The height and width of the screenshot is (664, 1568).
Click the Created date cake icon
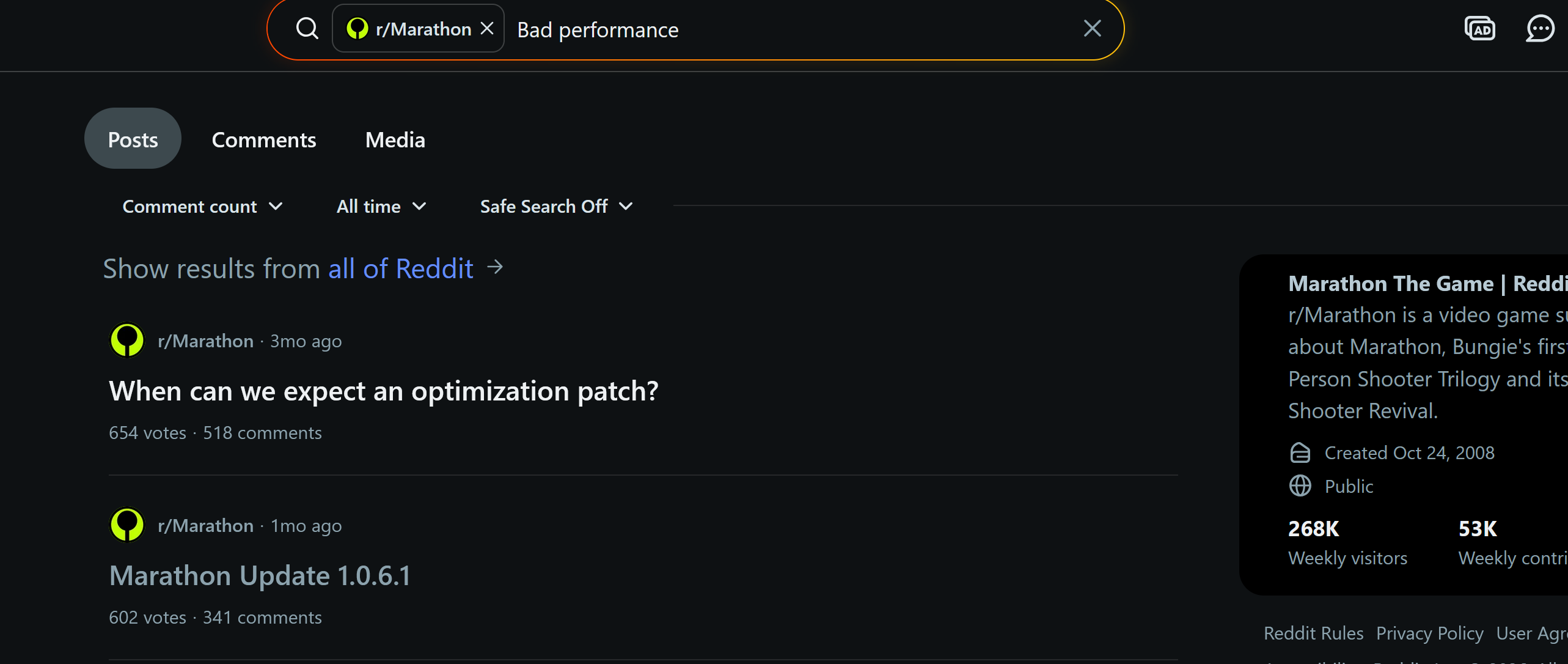[1300, 452]
